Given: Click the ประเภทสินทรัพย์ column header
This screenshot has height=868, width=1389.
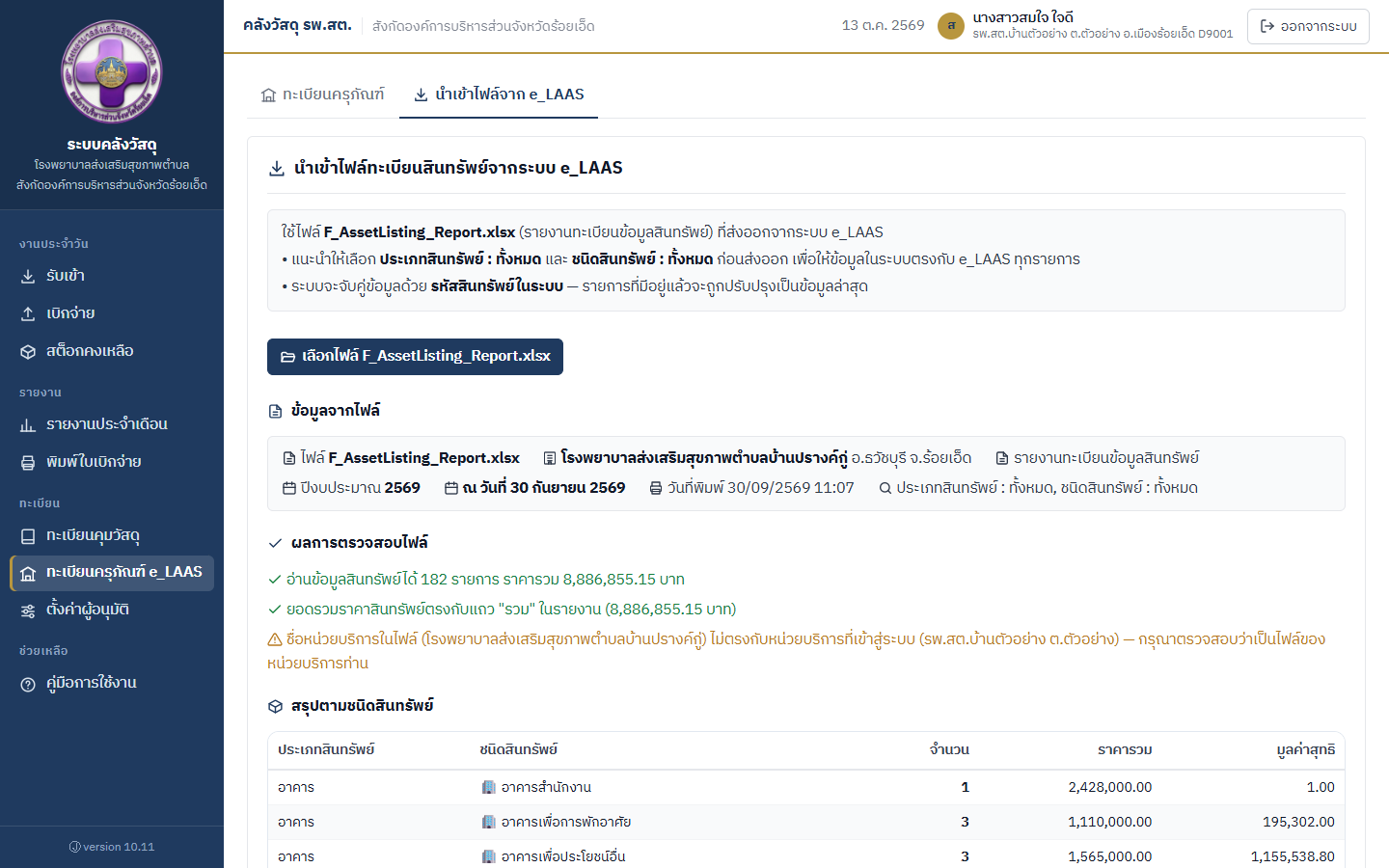Looking at the screenshot, I should 326,750.
